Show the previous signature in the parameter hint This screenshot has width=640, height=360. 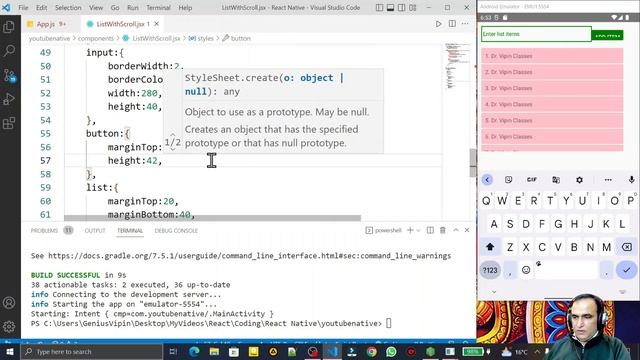pyautogui.click(x=173, y=135)
